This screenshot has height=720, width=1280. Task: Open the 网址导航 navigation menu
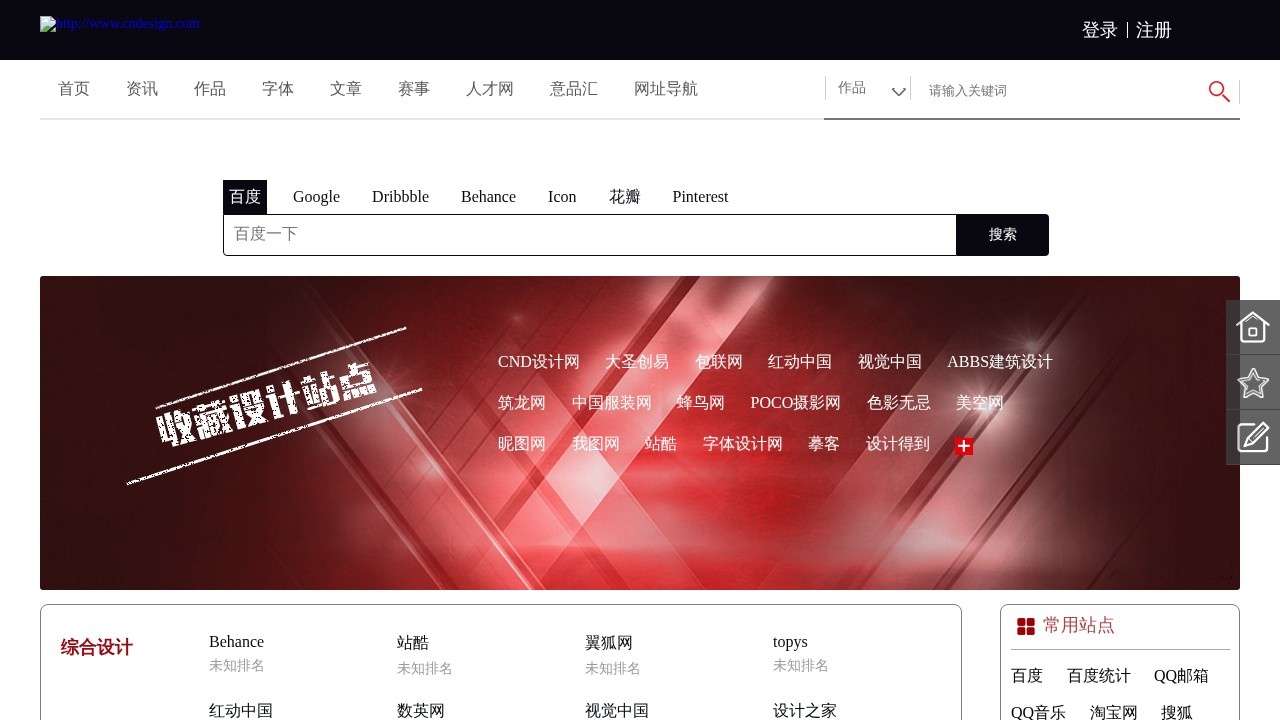tap(666, 89)
